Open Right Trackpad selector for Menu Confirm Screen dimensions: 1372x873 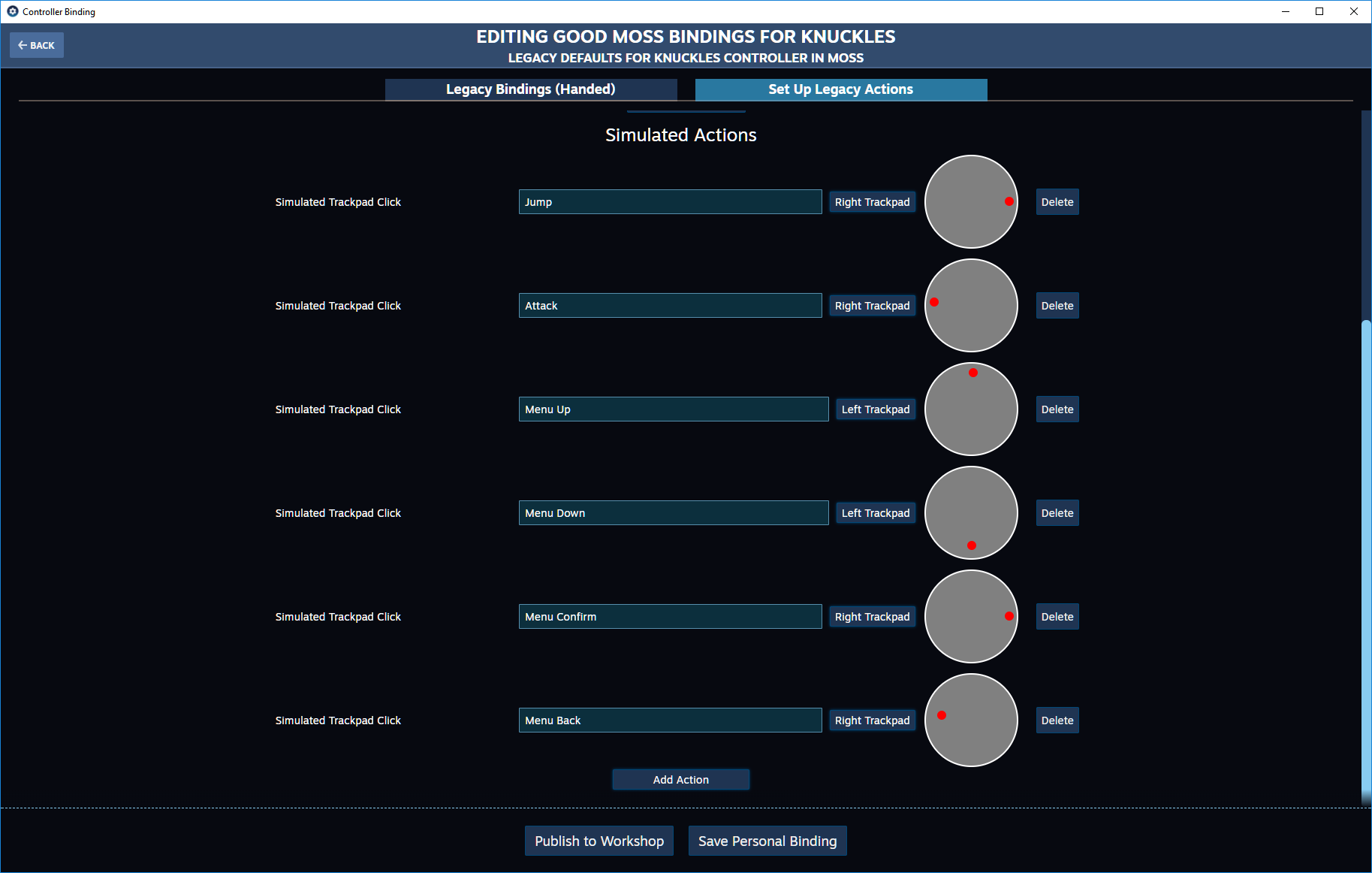pyautogui.click(x=872, y=617)
